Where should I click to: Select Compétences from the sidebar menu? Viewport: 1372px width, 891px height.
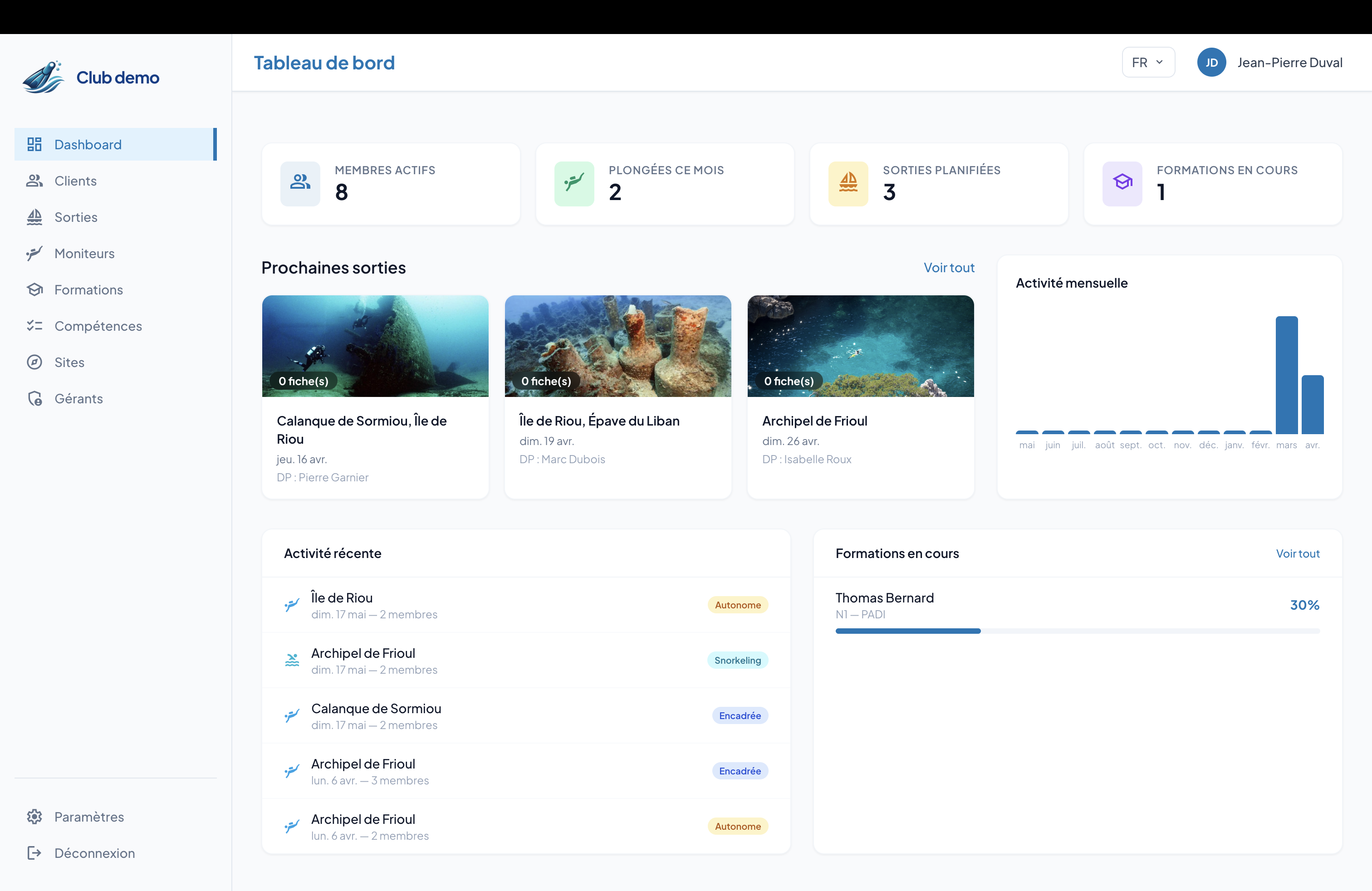pyautogui.click(x=98, y=326)
